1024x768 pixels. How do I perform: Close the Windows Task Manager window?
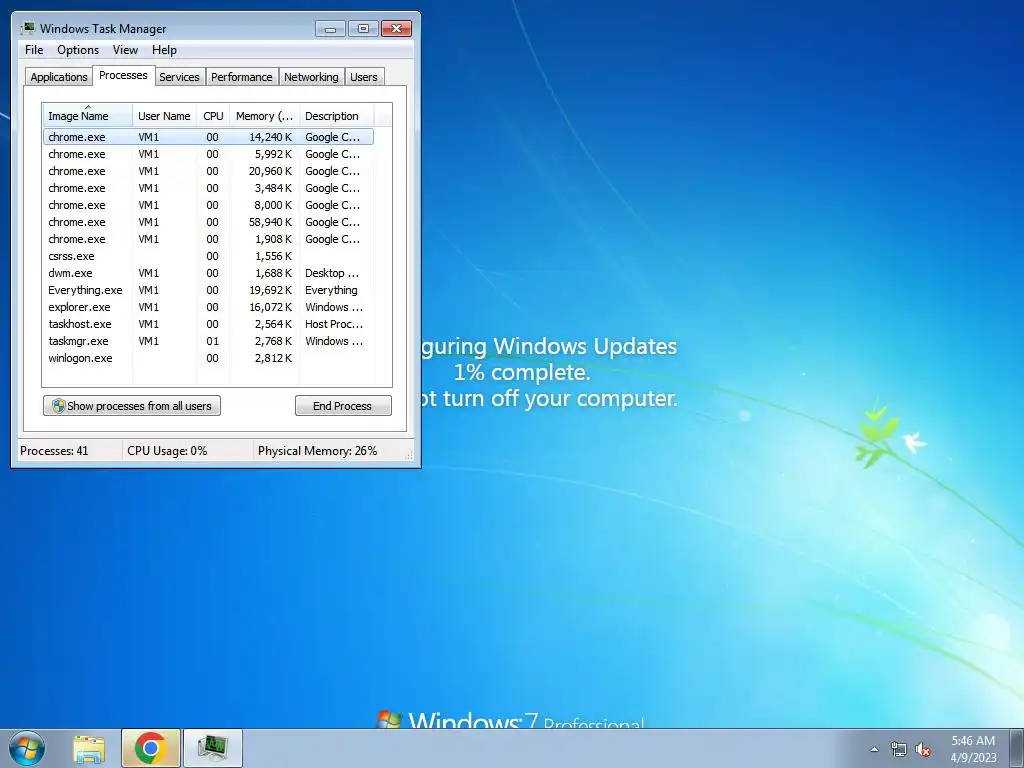click(x=396, y=29)
